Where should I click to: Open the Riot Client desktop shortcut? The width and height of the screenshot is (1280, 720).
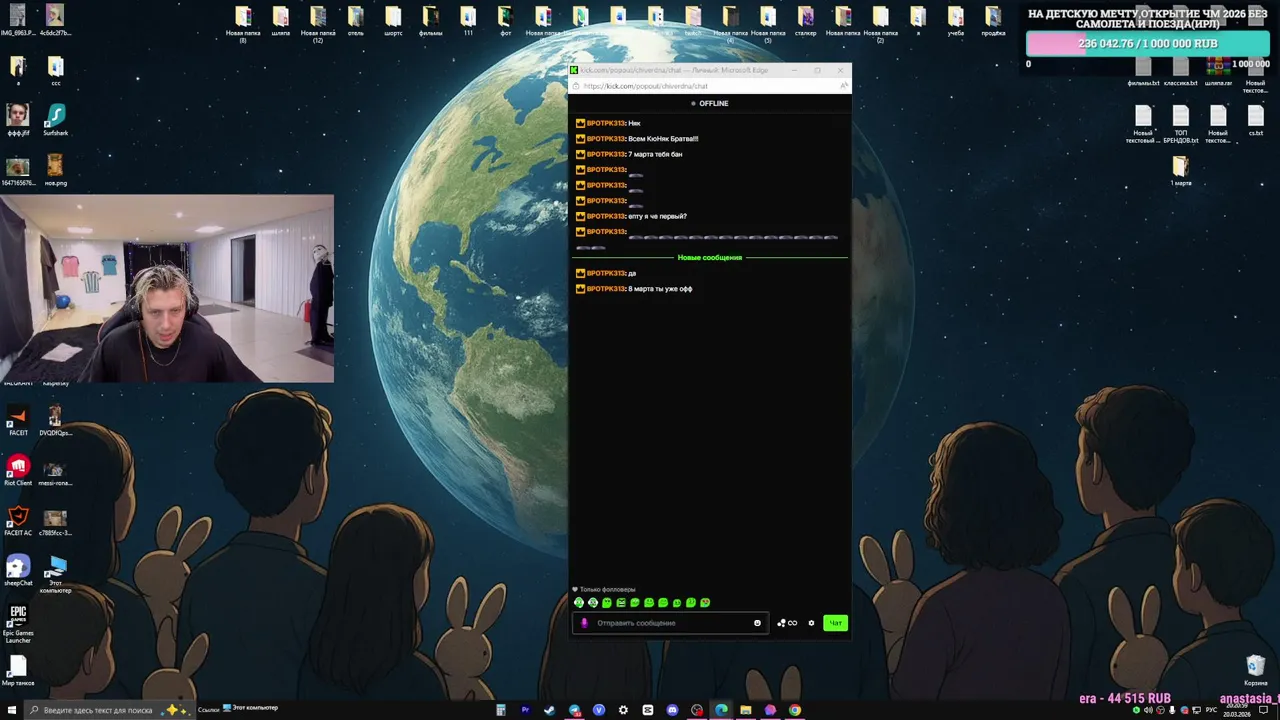point(18,470)
